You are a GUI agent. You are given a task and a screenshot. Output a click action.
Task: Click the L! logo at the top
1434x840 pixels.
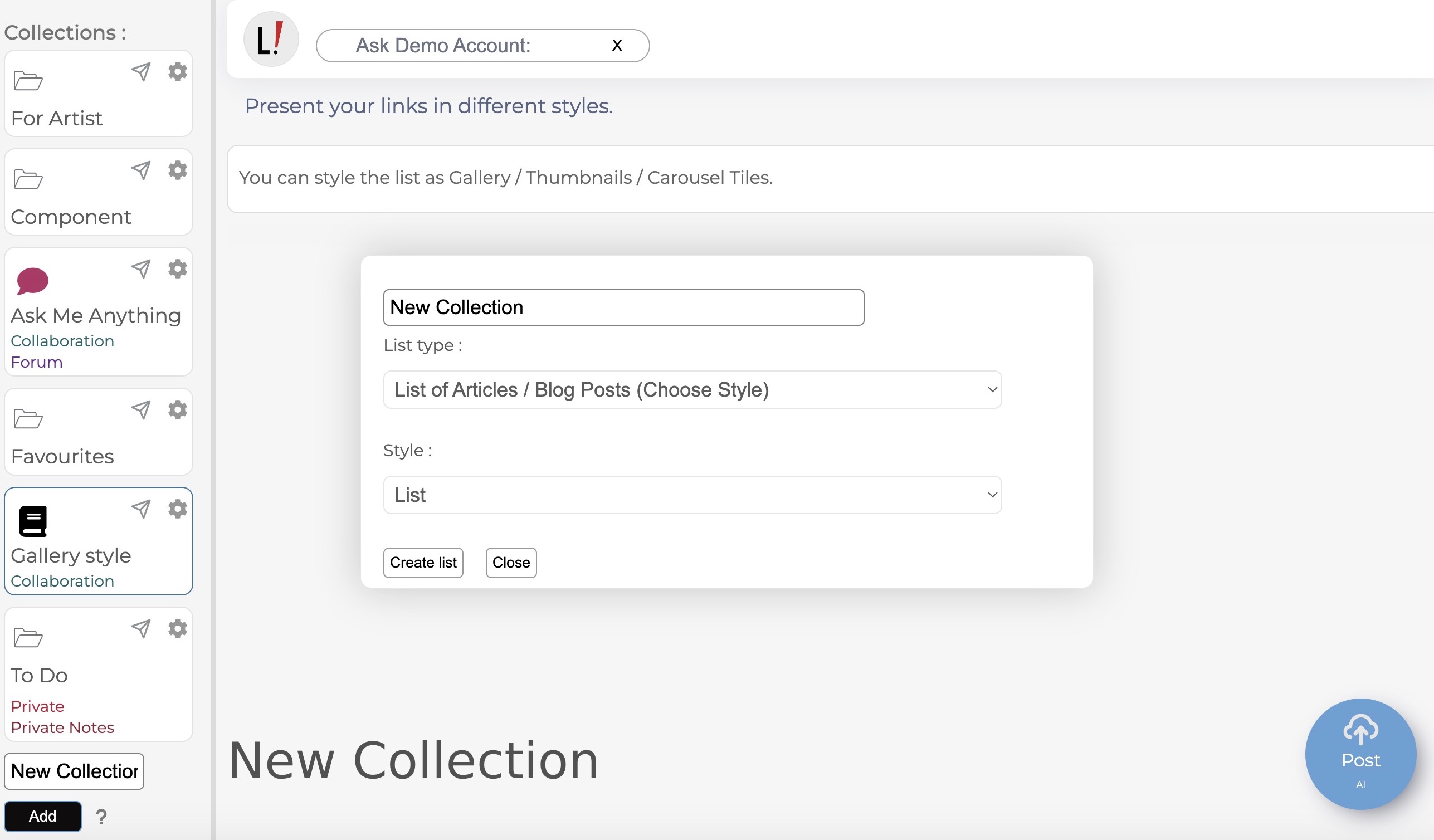tap(270, 38)
